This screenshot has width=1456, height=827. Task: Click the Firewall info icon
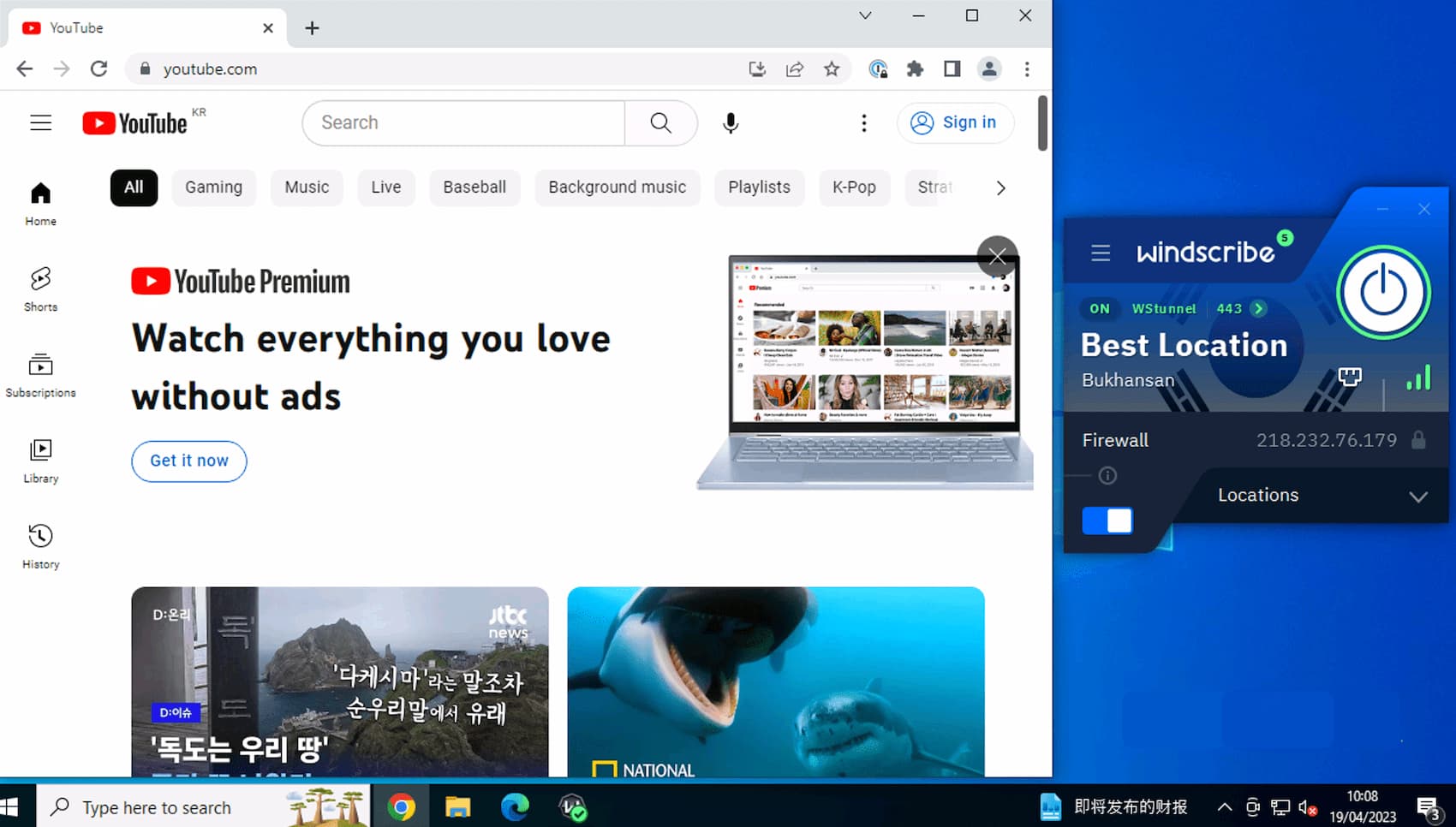pos(1107,476)
